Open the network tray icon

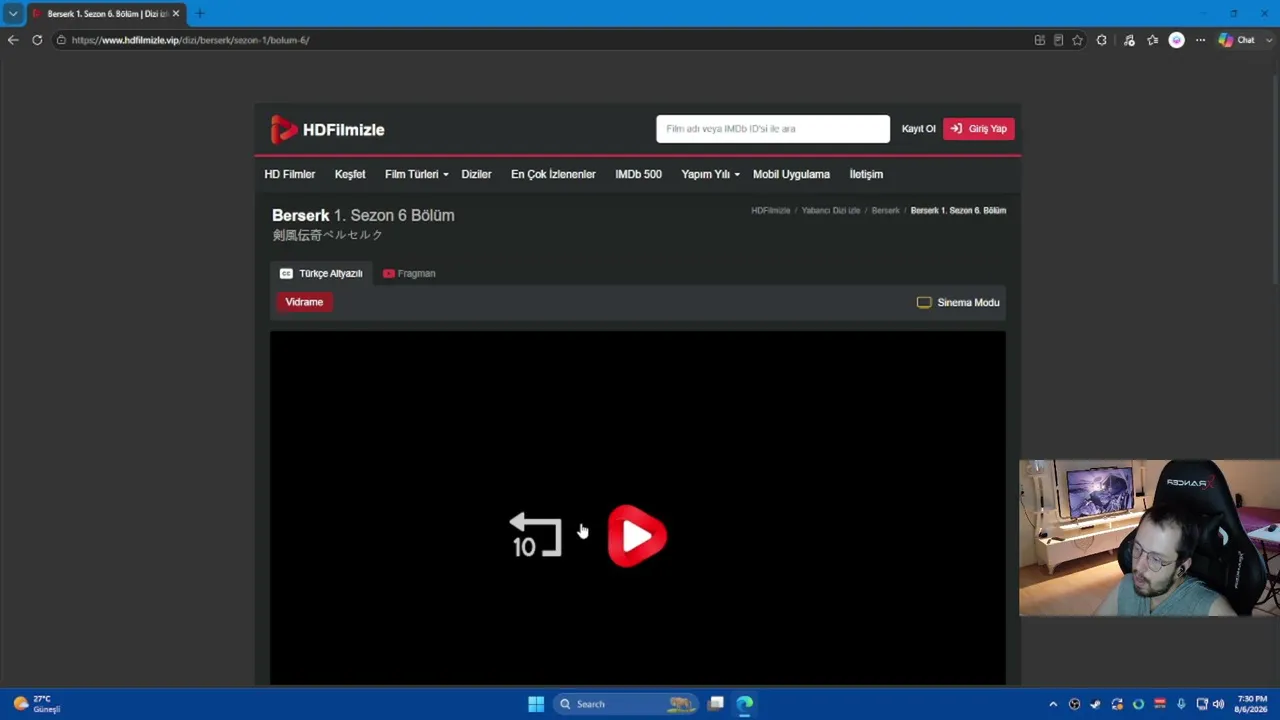(1202, 704)
